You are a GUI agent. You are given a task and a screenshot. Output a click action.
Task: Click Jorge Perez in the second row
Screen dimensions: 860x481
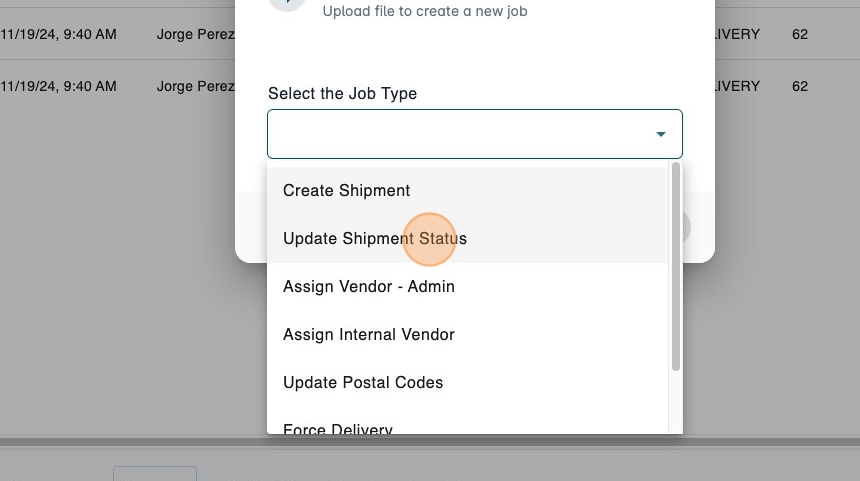[195, 86]
